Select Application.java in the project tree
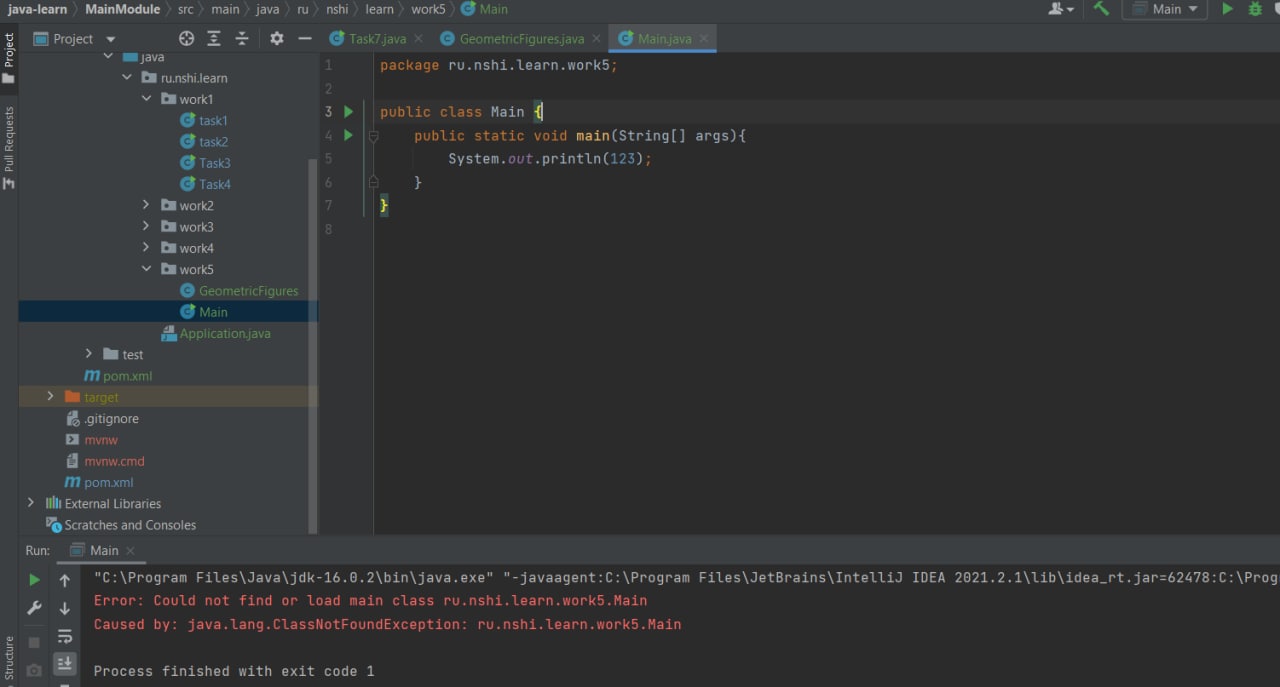Image resolution: width=1280 pixels, height=687 pixels. coord(225,333)
